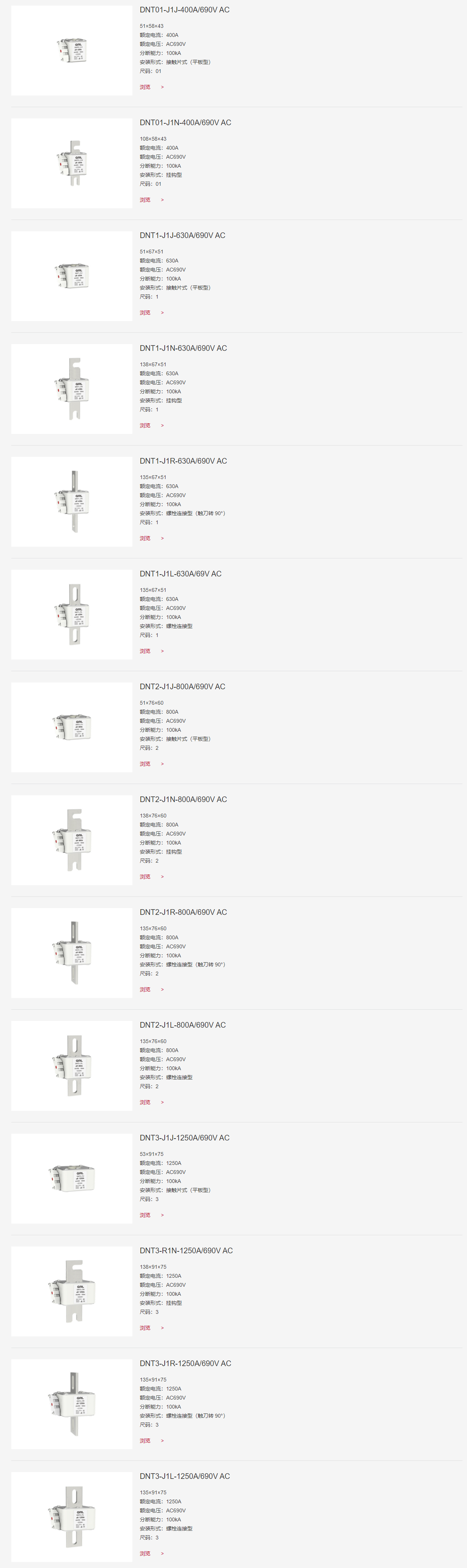The height and width of the screenshot is (1568, 467).
Task: Click the DNT1-J1R-630A/690V AC fuse image
Action: point(72,502)
